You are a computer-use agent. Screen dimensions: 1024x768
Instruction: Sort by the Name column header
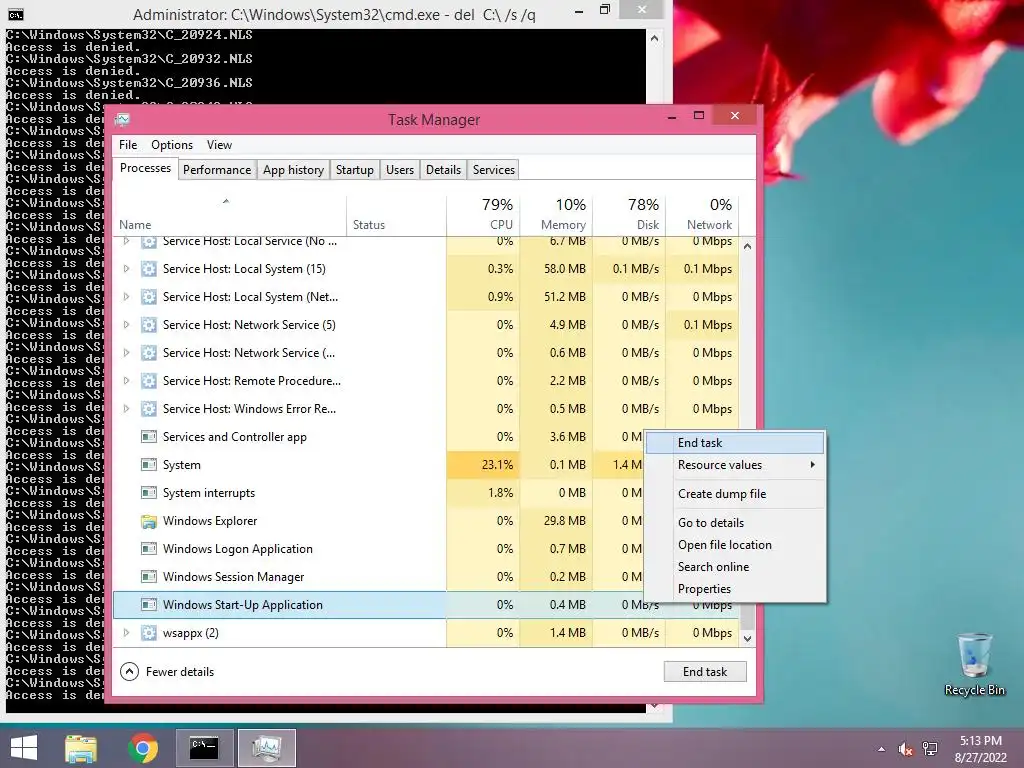tap(230, 215)
